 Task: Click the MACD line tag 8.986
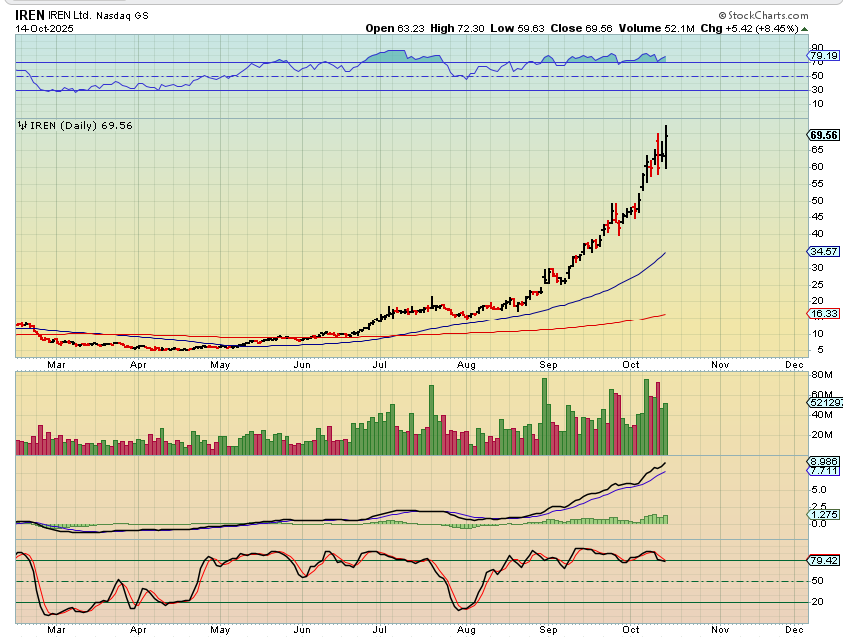click(x=824, y=462)
